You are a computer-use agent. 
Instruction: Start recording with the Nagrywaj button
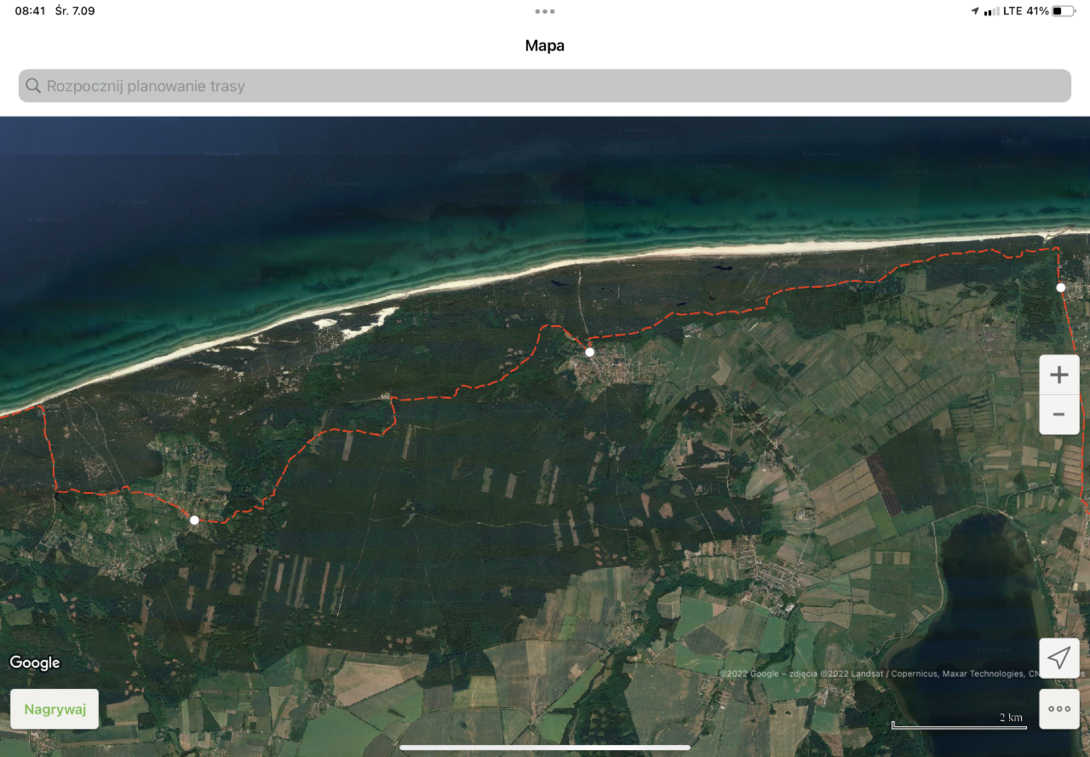click(55, 709)
